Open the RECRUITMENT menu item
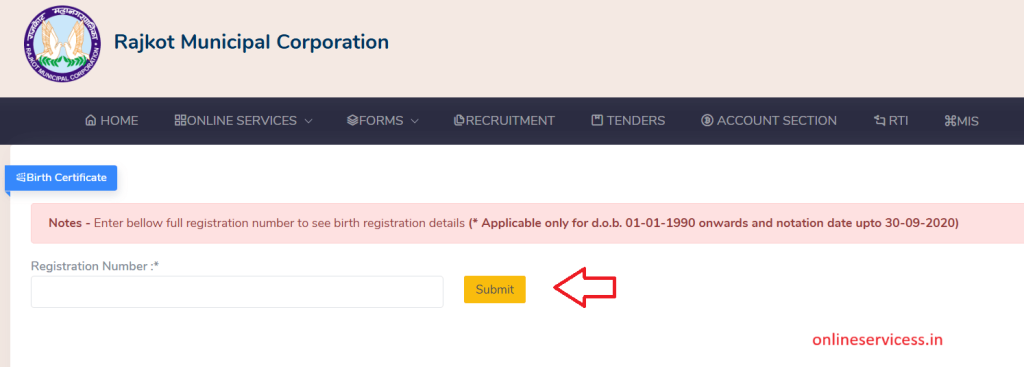Image resolution: width=1024 pixels, height=367 pixels. (x=504, y=121)
